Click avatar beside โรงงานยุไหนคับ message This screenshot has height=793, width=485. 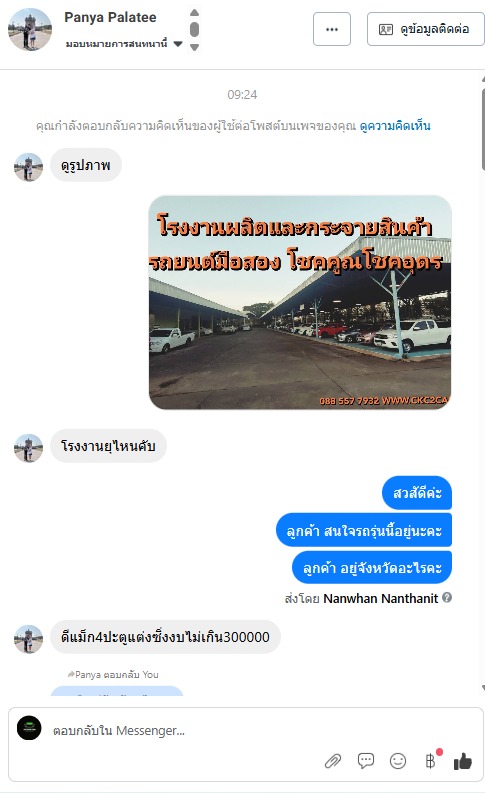point(28,448)
